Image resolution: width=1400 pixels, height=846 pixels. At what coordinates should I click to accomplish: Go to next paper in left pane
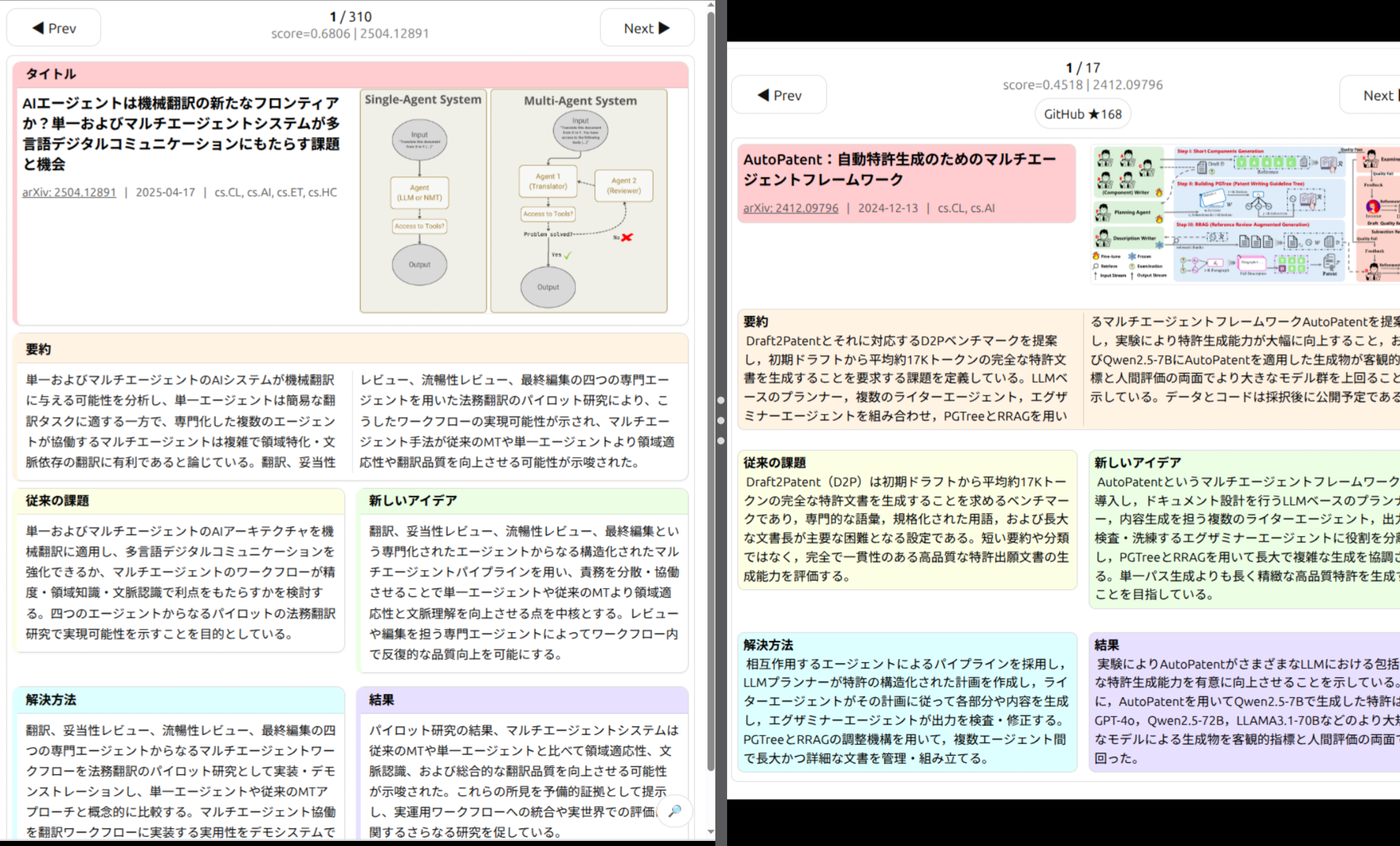(646, 28)
